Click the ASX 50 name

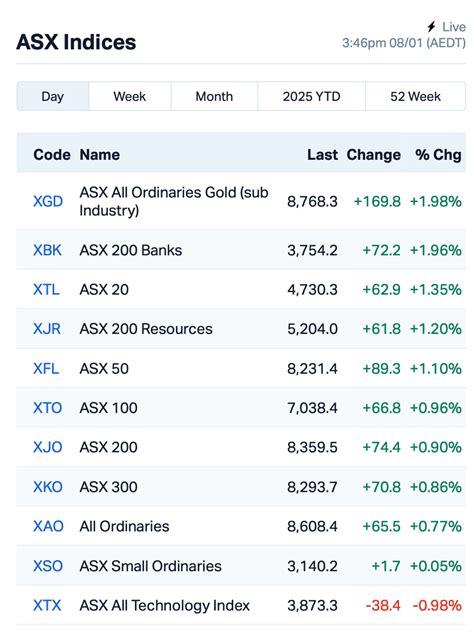click(104, 368)
